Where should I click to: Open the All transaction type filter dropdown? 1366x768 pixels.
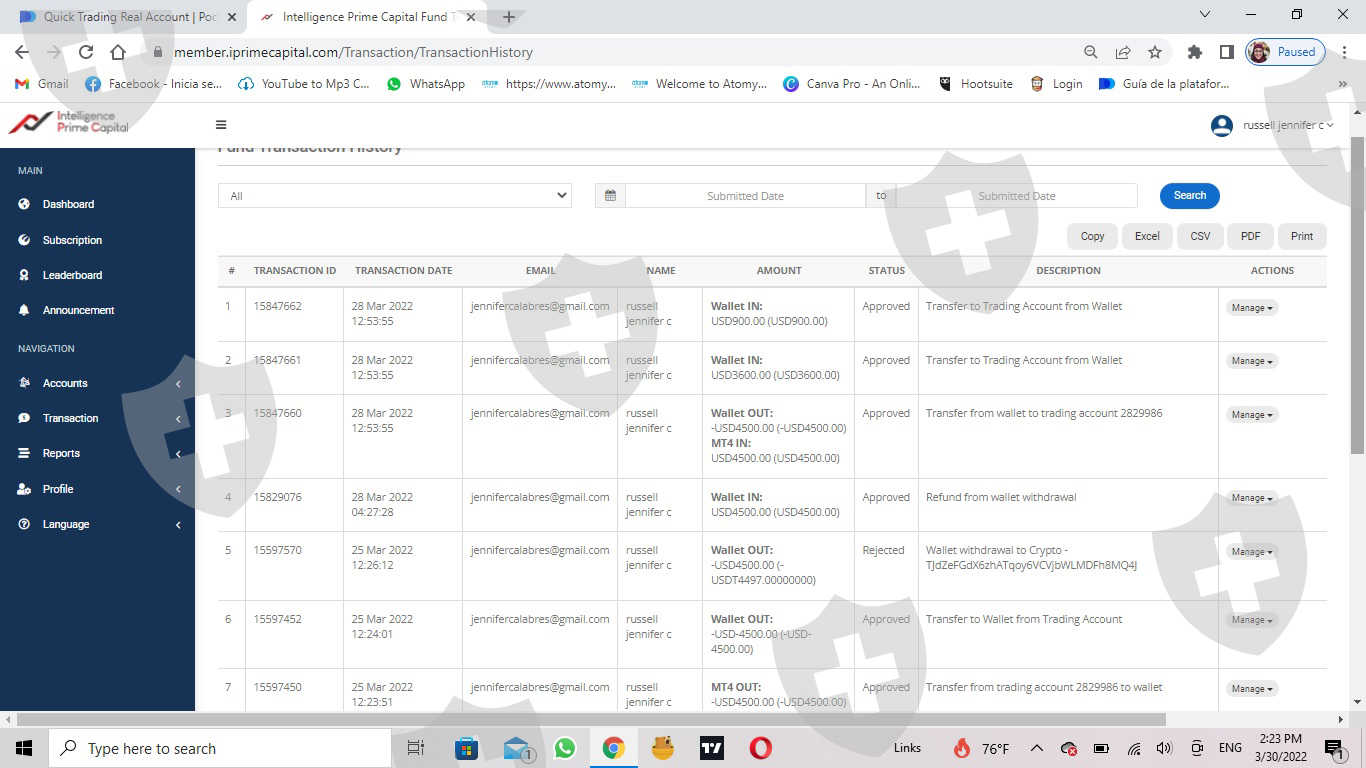pyautogui.click(x=394, y=196)
